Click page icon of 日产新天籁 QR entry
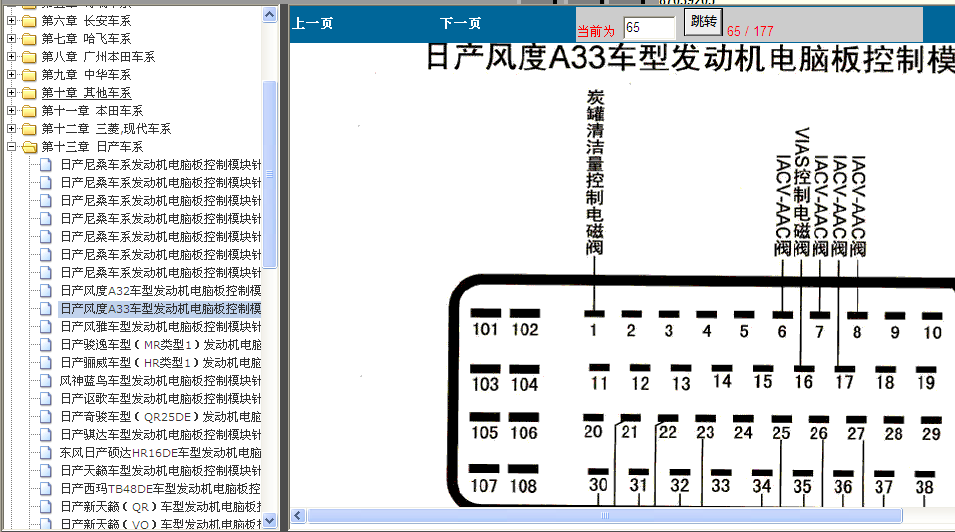This screenshot has height=532, width=955. tap(46, 506)
